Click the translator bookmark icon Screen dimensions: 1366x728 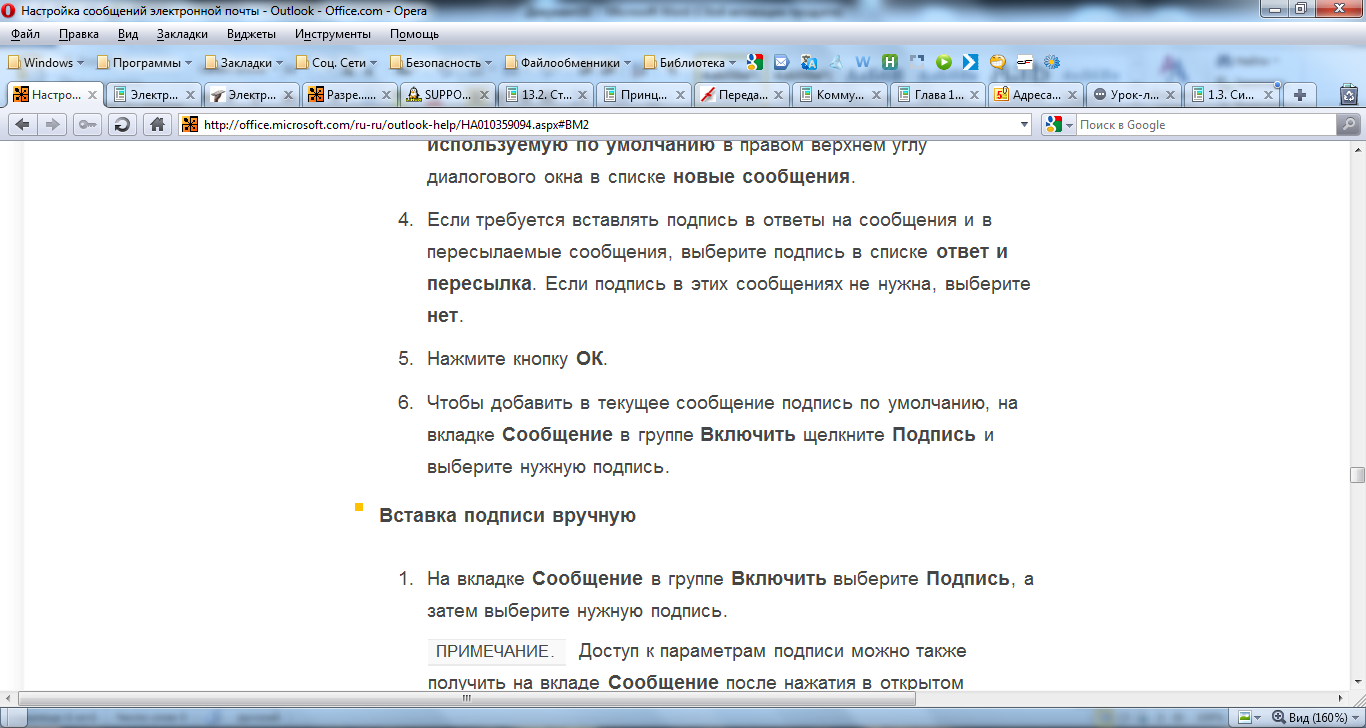[x=809, y=62]
